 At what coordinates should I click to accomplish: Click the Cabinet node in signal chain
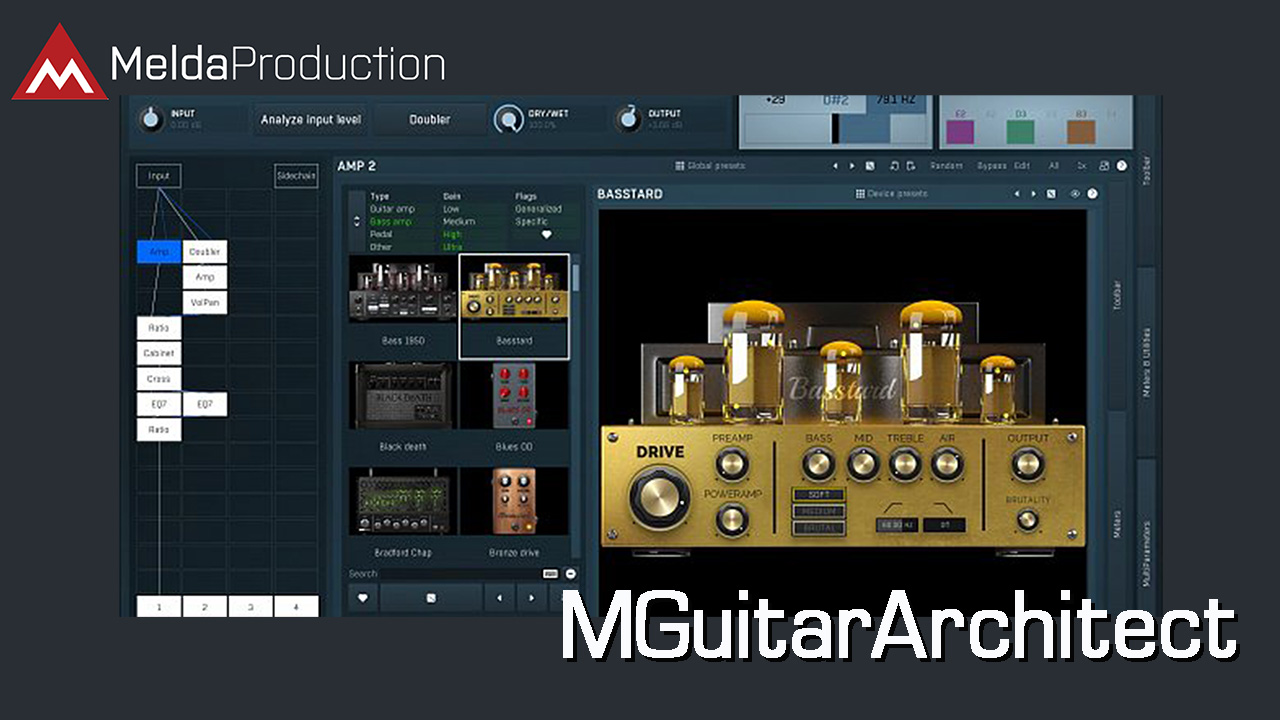[159, 353]
